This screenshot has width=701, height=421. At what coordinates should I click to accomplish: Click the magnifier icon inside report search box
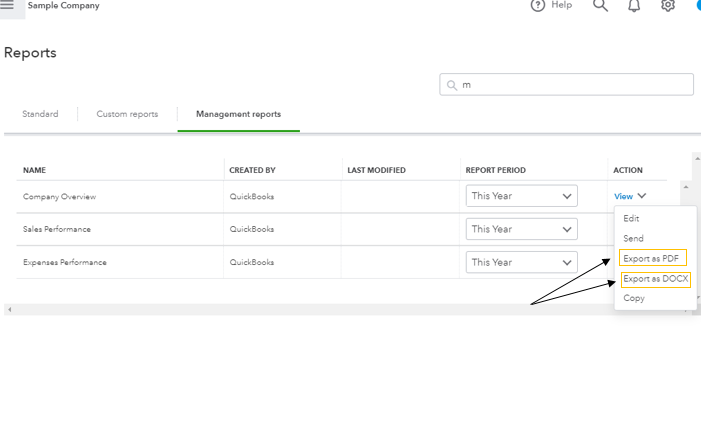(452, 85)
